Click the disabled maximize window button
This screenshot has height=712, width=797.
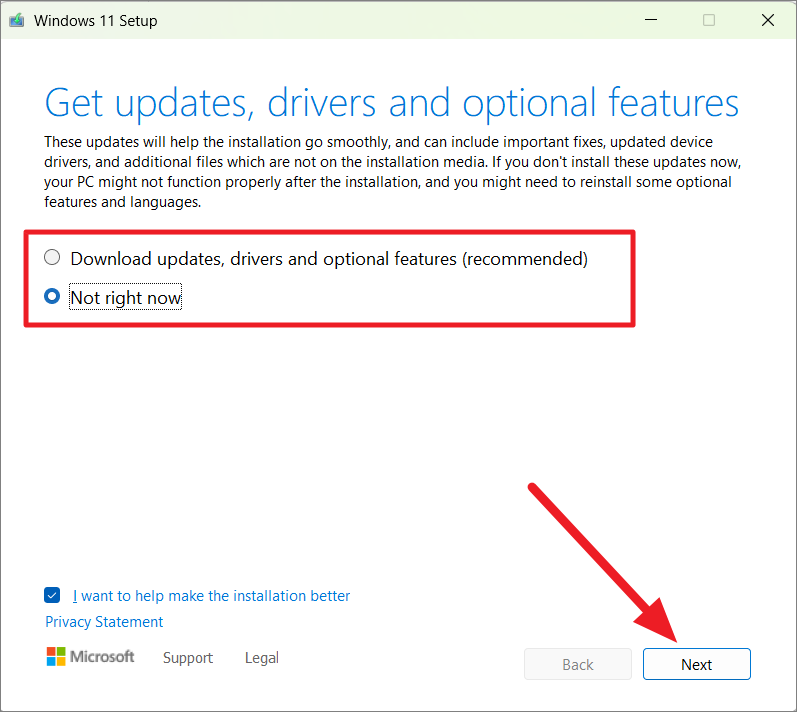709,20
